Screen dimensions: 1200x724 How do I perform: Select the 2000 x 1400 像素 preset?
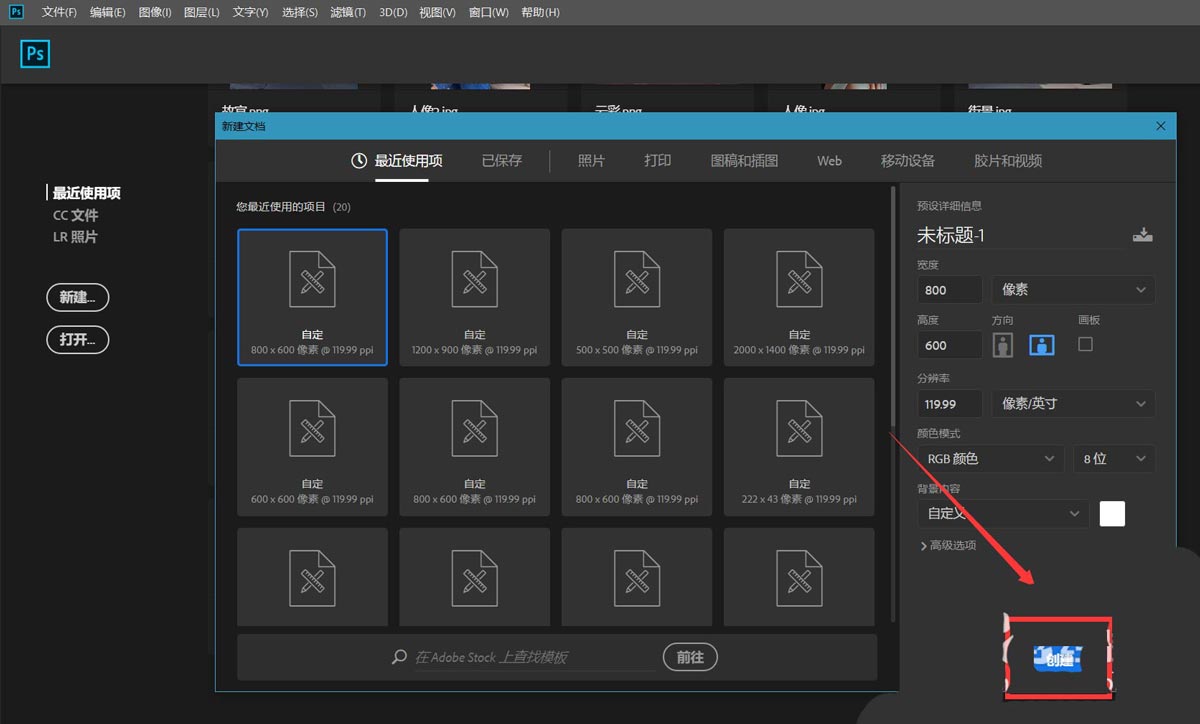click(799, 297)
